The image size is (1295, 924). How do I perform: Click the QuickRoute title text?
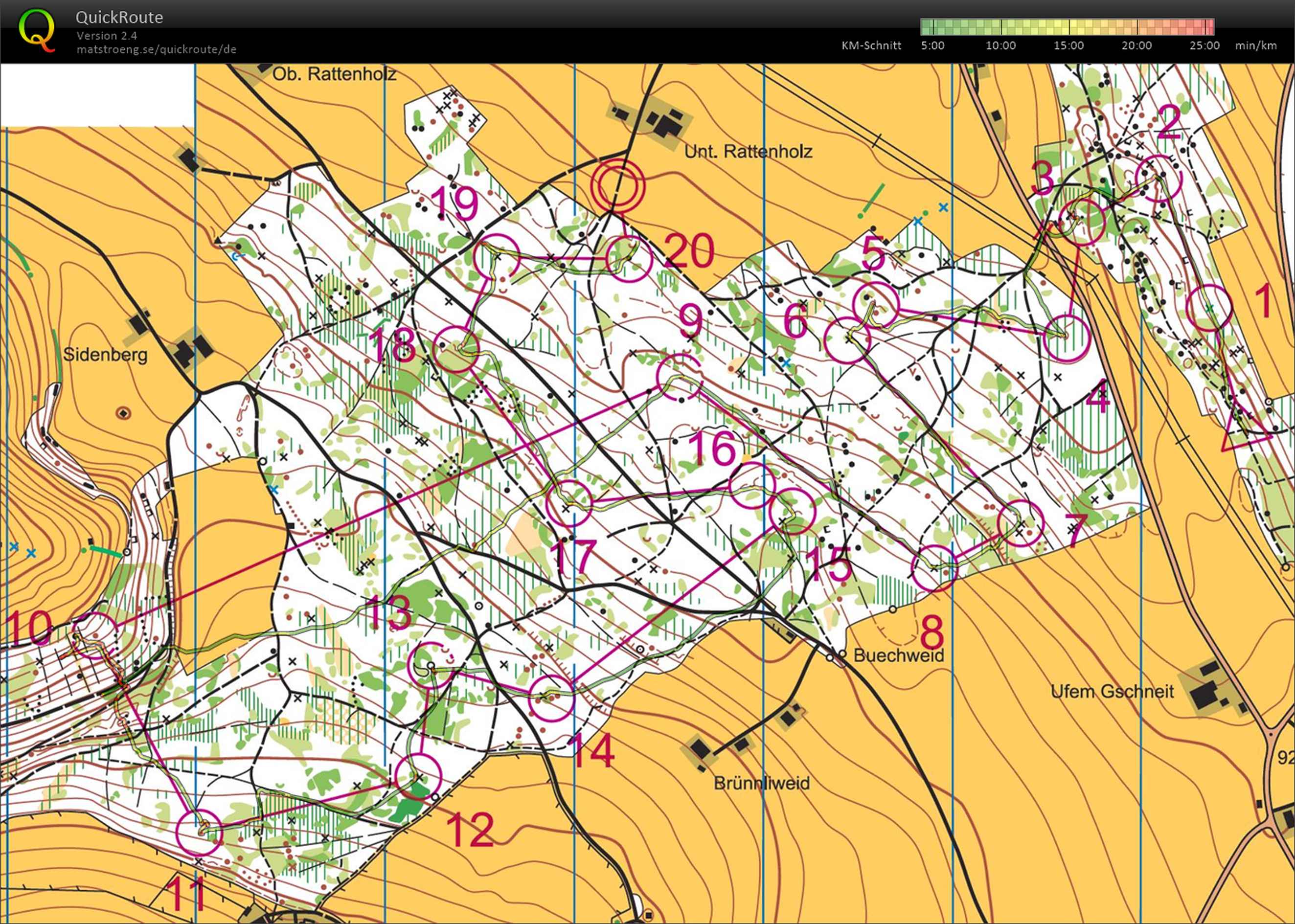(x=119, y=18)
